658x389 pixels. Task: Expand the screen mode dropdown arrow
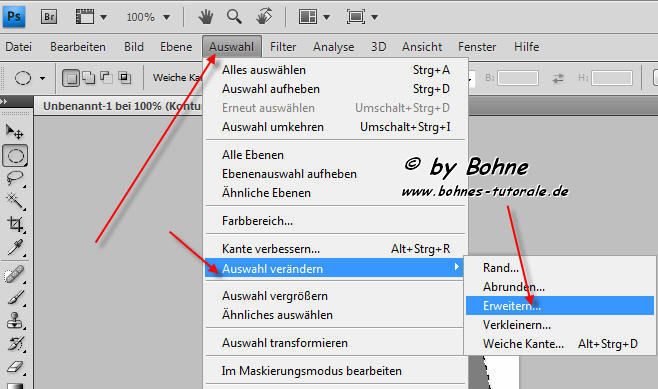point(374,17)
